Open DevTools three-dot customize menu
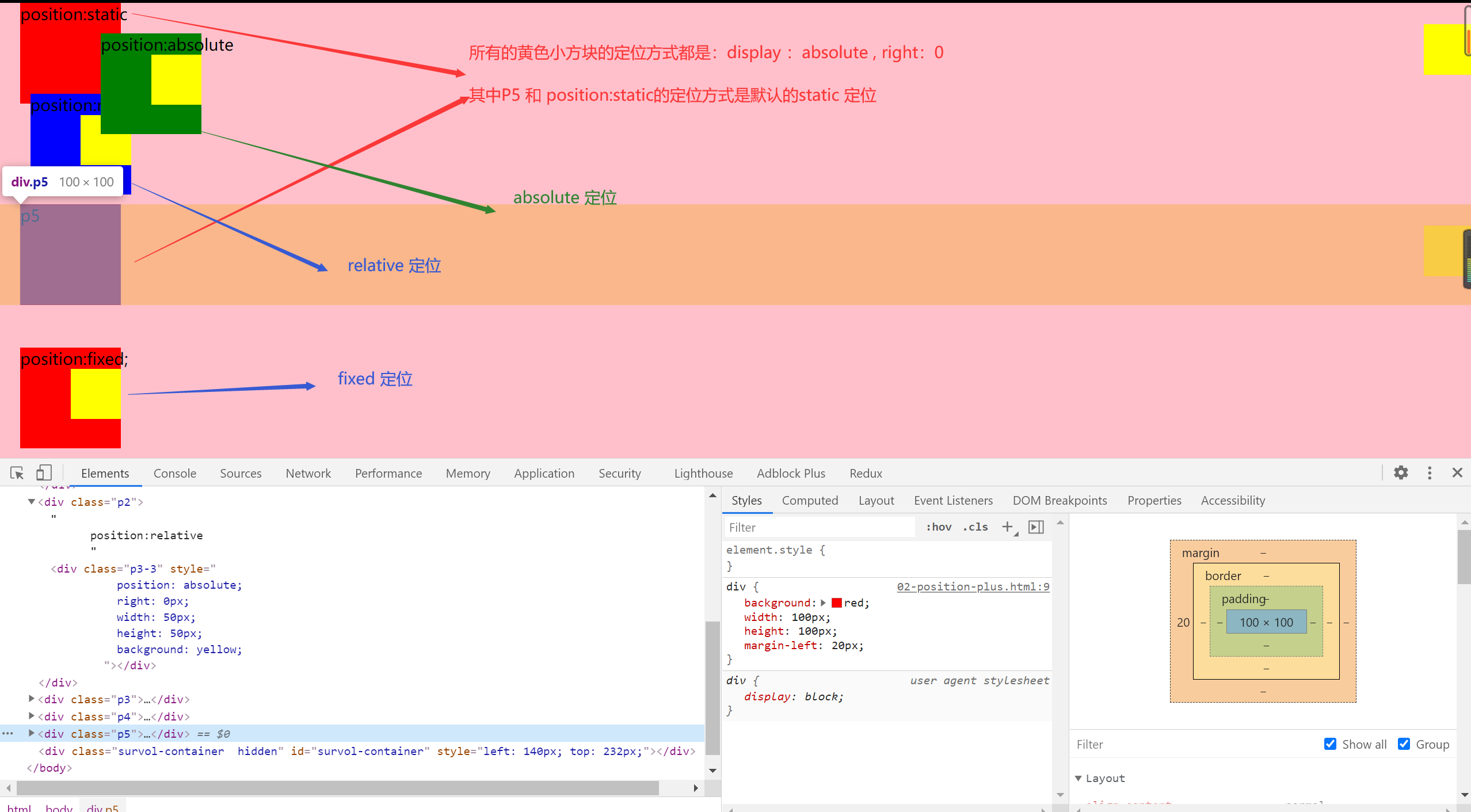The image size is (1471, 812). (1430, 473)
